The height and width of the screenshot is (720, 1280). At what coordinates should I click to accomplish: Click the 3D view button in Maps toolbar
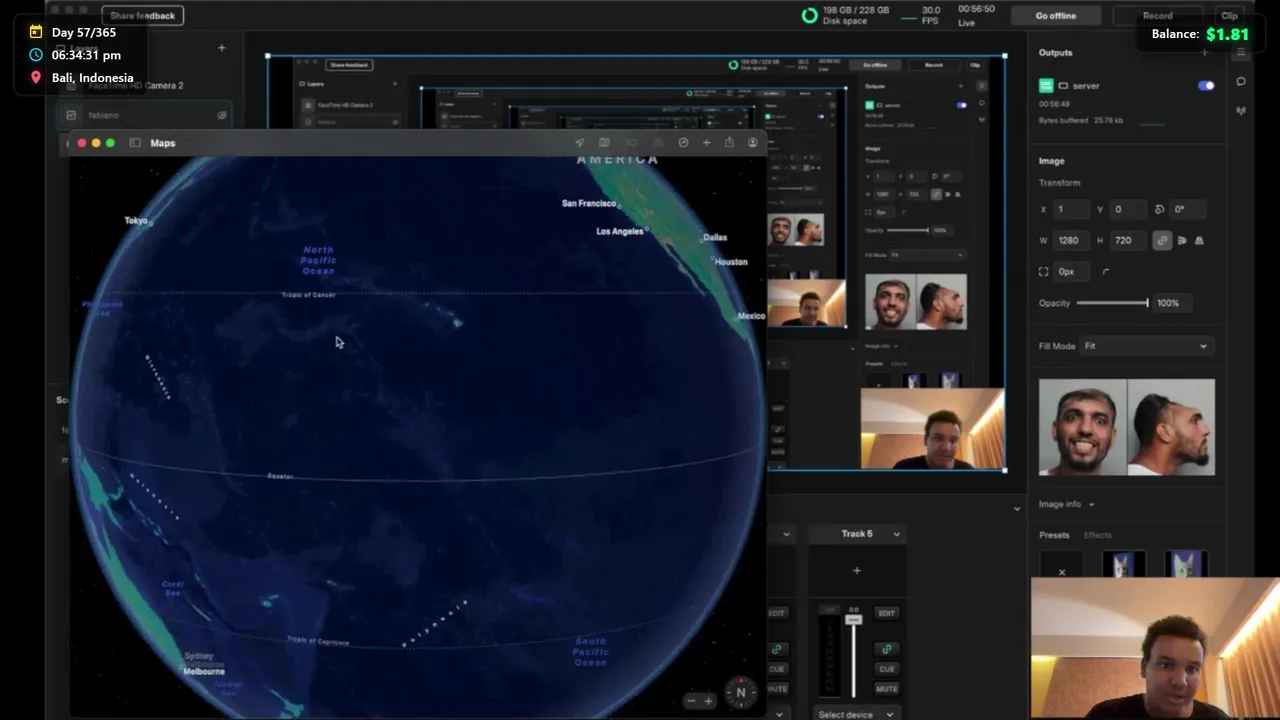coord(631,143)
